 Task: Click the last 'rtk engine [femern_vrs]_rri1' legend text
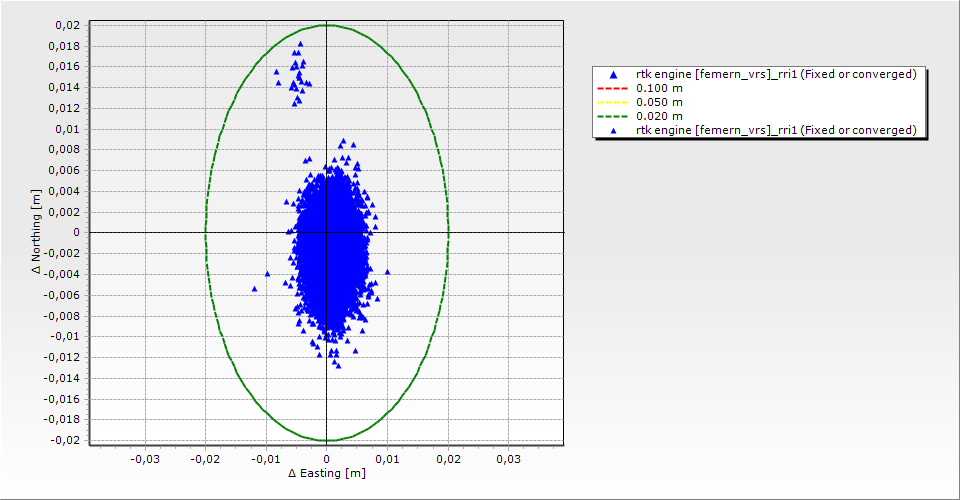[776, 131]
